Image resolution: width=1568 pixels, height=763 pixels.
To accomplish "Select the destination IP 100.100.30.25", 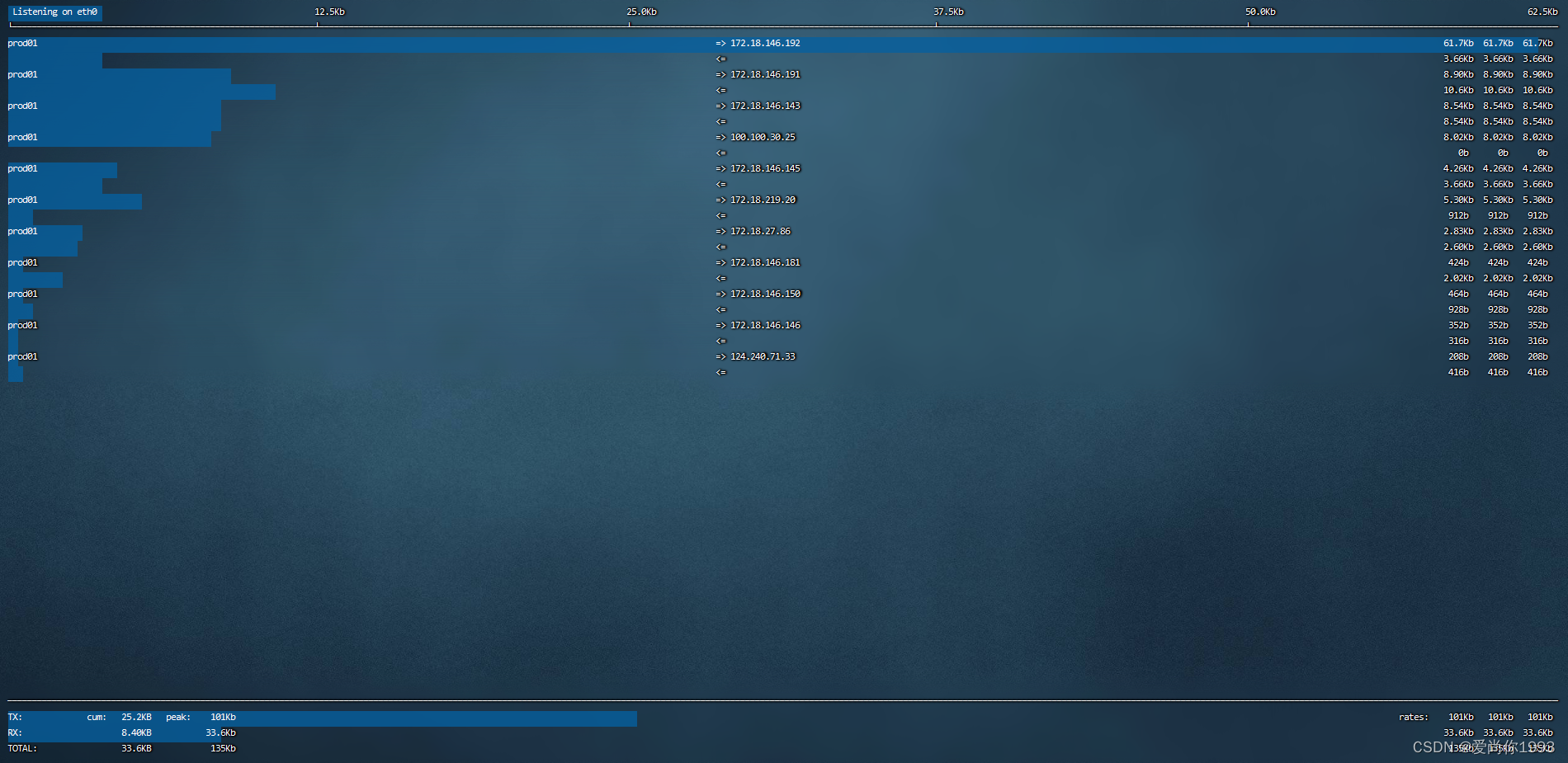I will (763, 137).
